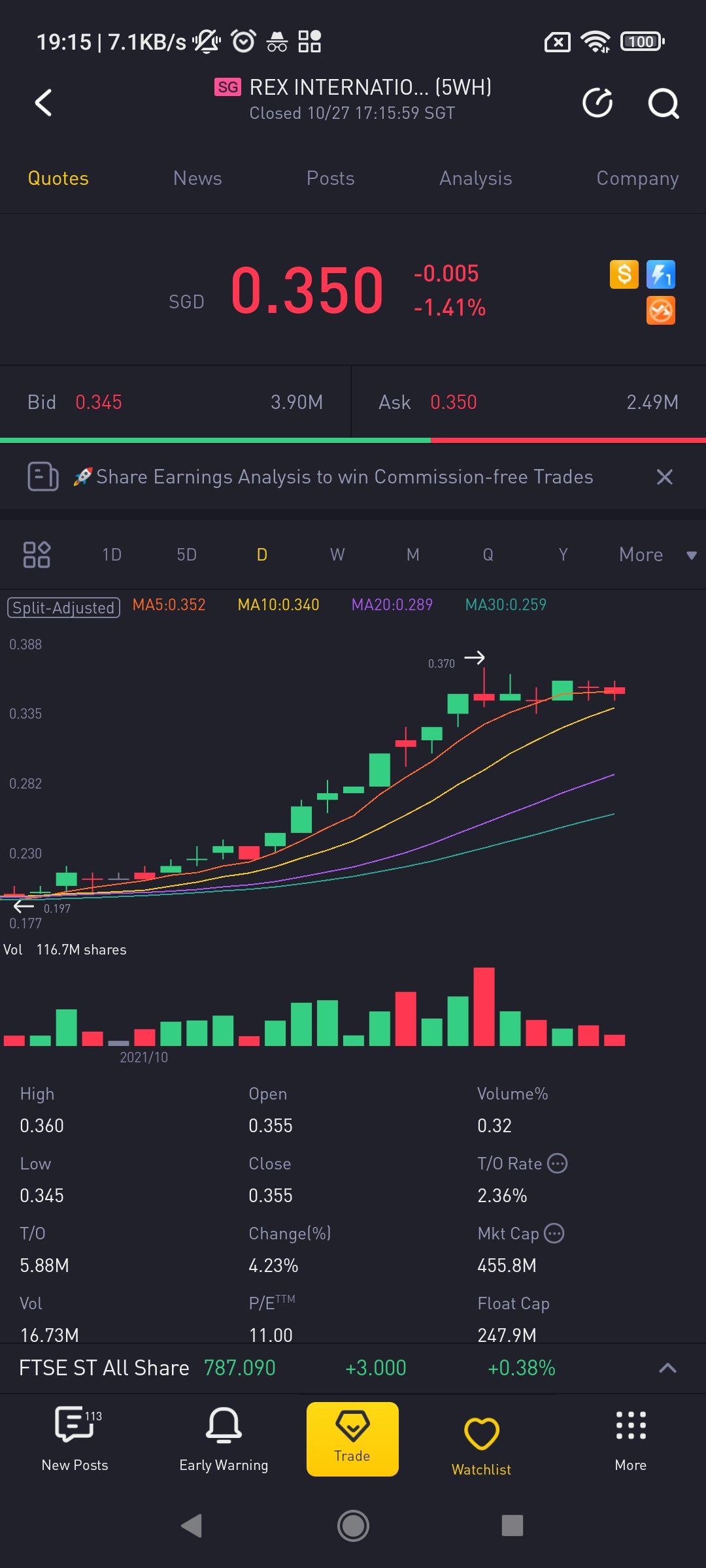Tap the 2021/10 date label
706x1568 pixels.
point(144,1057)
